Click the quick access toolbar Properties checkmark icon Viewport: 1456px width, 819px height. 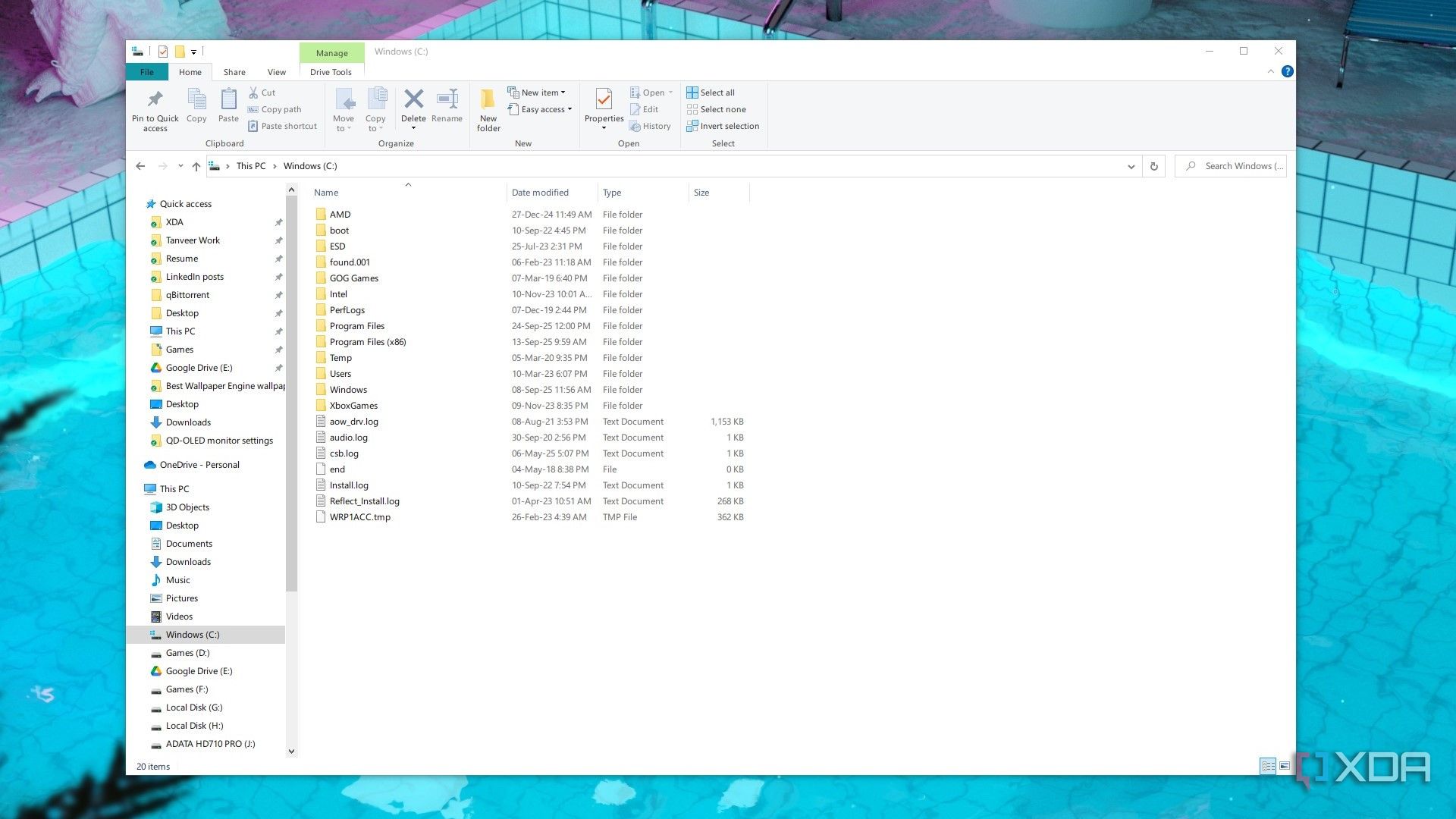coord(162,52)
